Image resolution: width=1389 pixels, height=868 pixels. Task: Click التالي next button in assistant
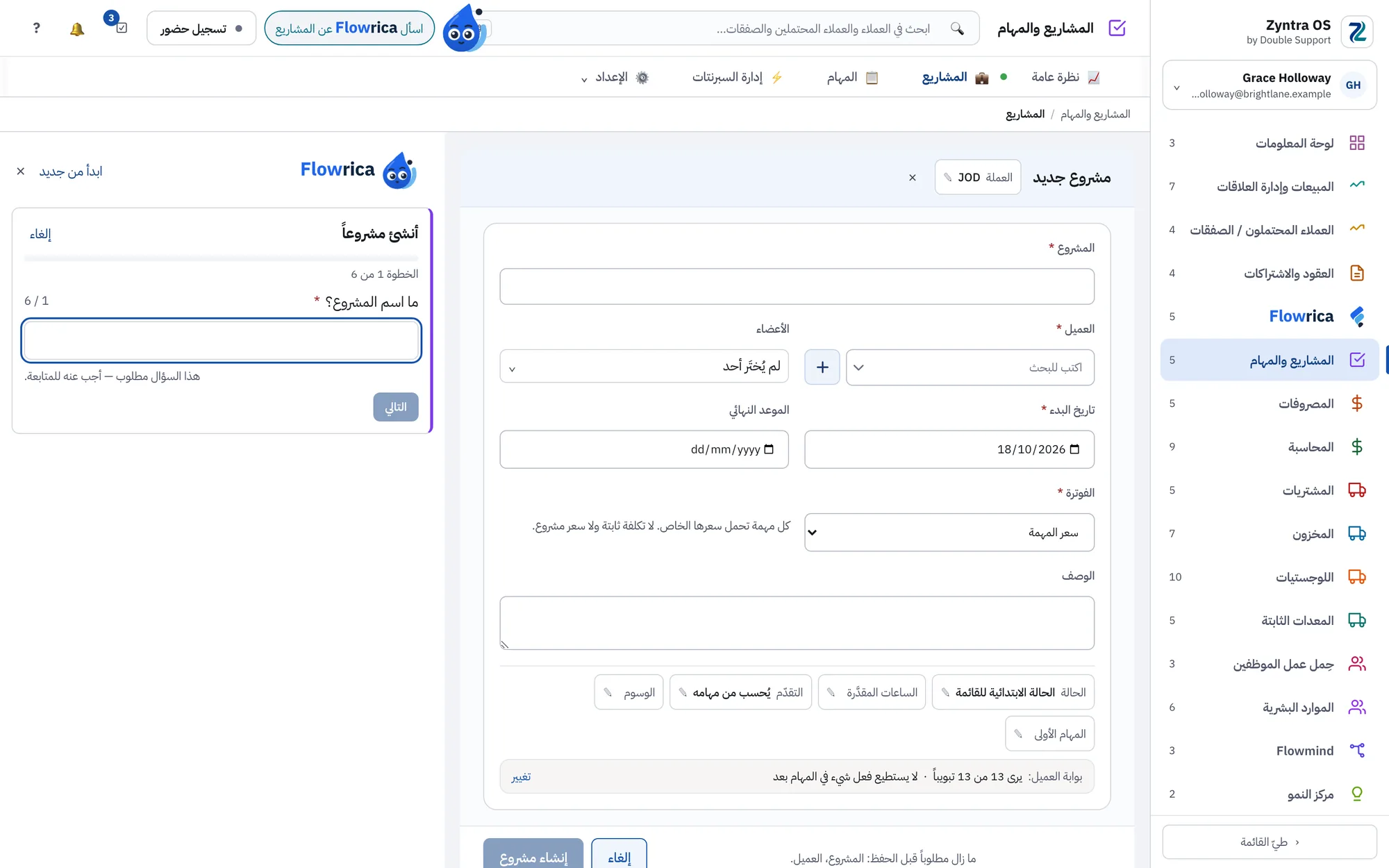[x=396, y=407]
